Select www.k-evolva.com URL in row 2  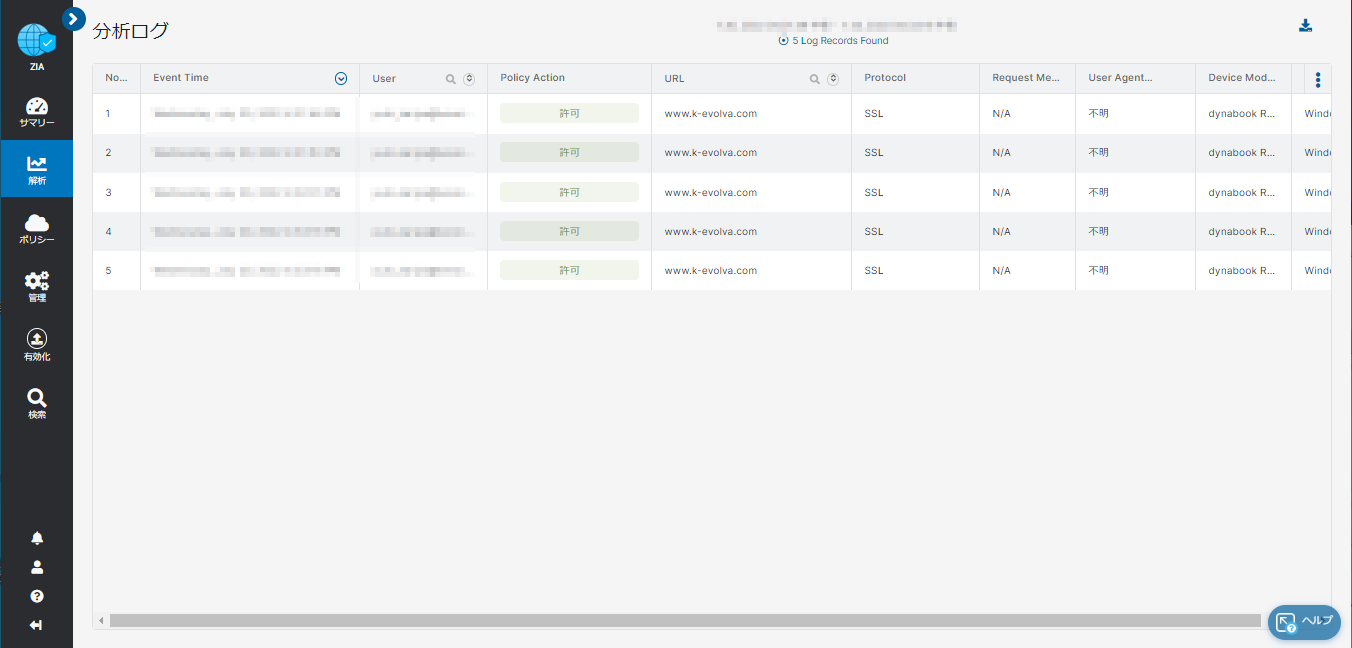[710, 153]
